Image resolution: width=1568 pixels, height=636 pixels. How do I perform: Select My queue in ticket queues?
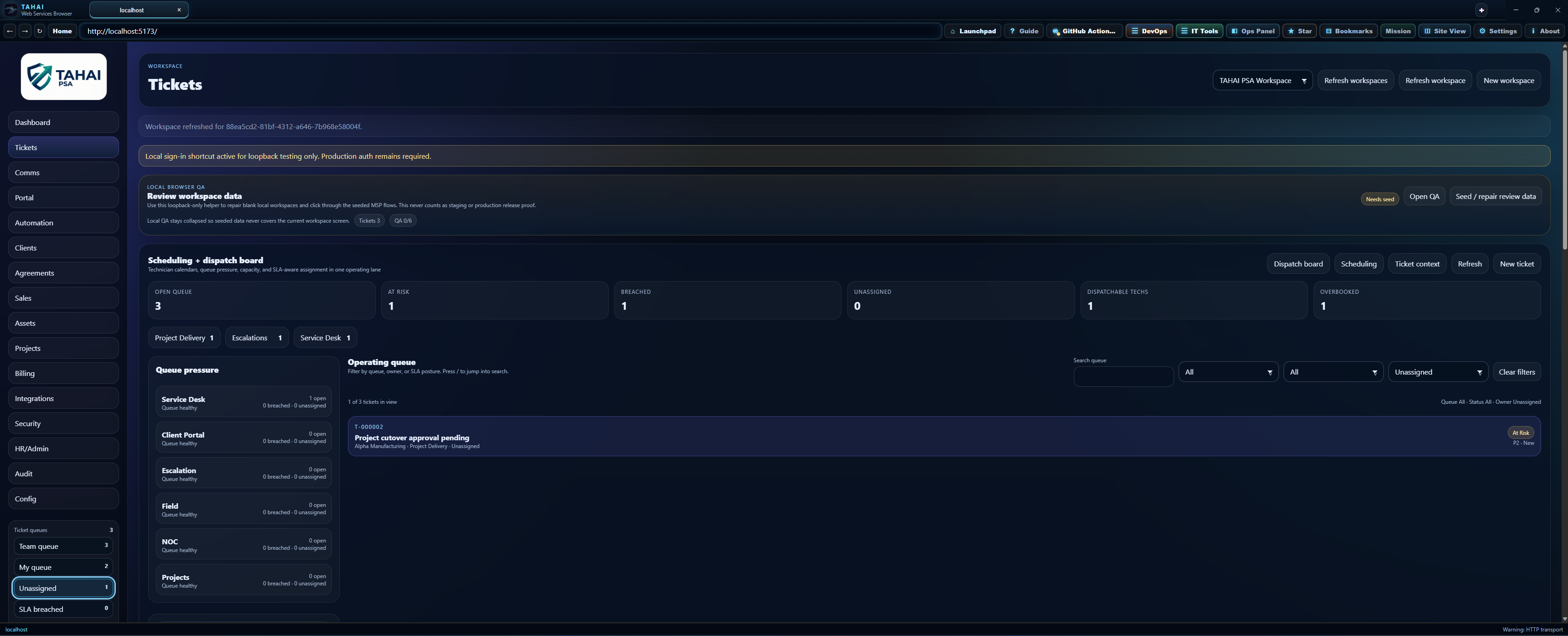click(63, 567)
